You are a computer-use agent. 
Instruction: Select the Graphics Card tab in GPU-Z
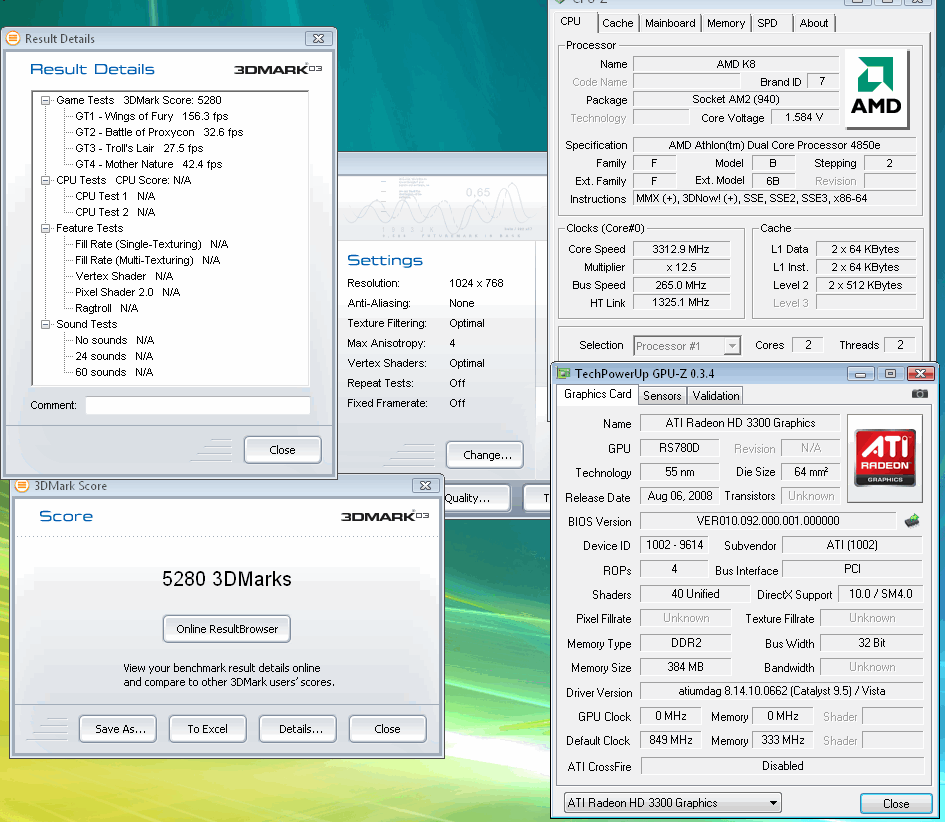pyautogui.click(x=597, y=394)
